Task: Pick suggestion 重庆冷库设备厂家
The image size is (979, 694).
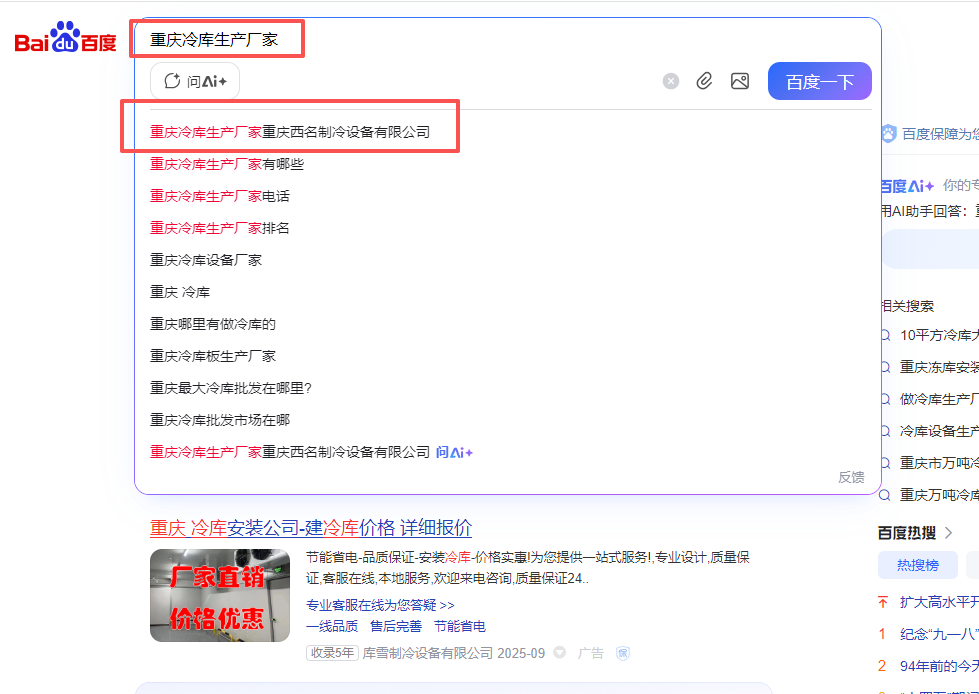Action: (x=206, y=260)
